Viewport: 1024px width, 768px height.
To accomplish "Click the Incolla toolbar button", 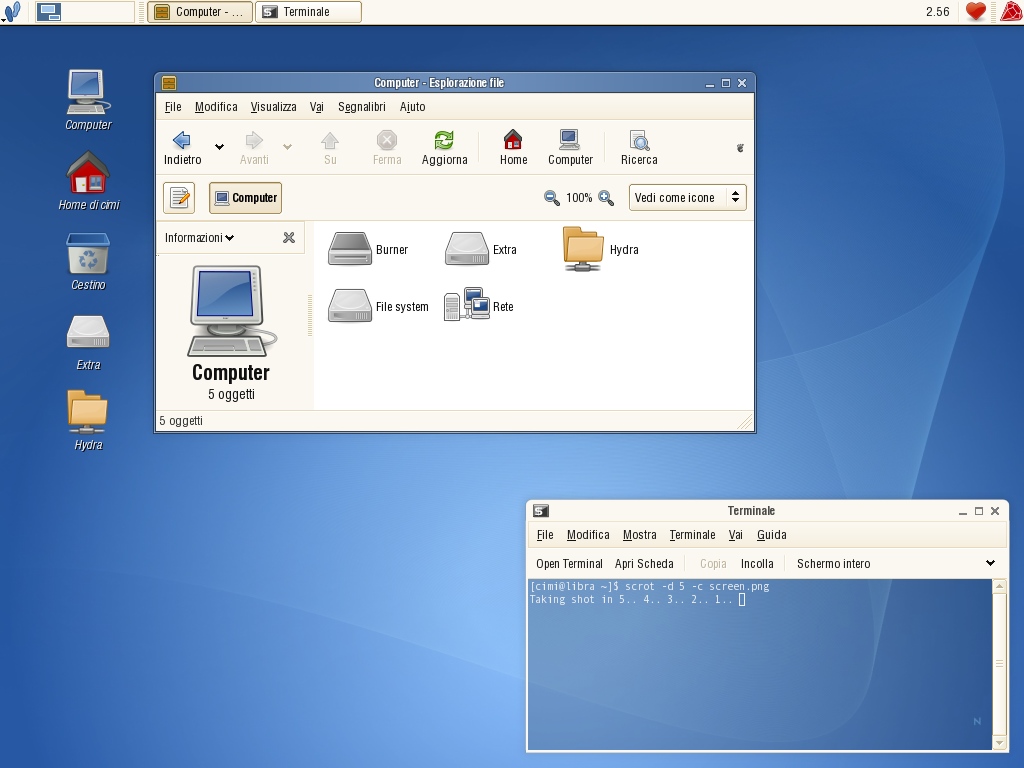I will pyautogui.click(x=757, y=564).
